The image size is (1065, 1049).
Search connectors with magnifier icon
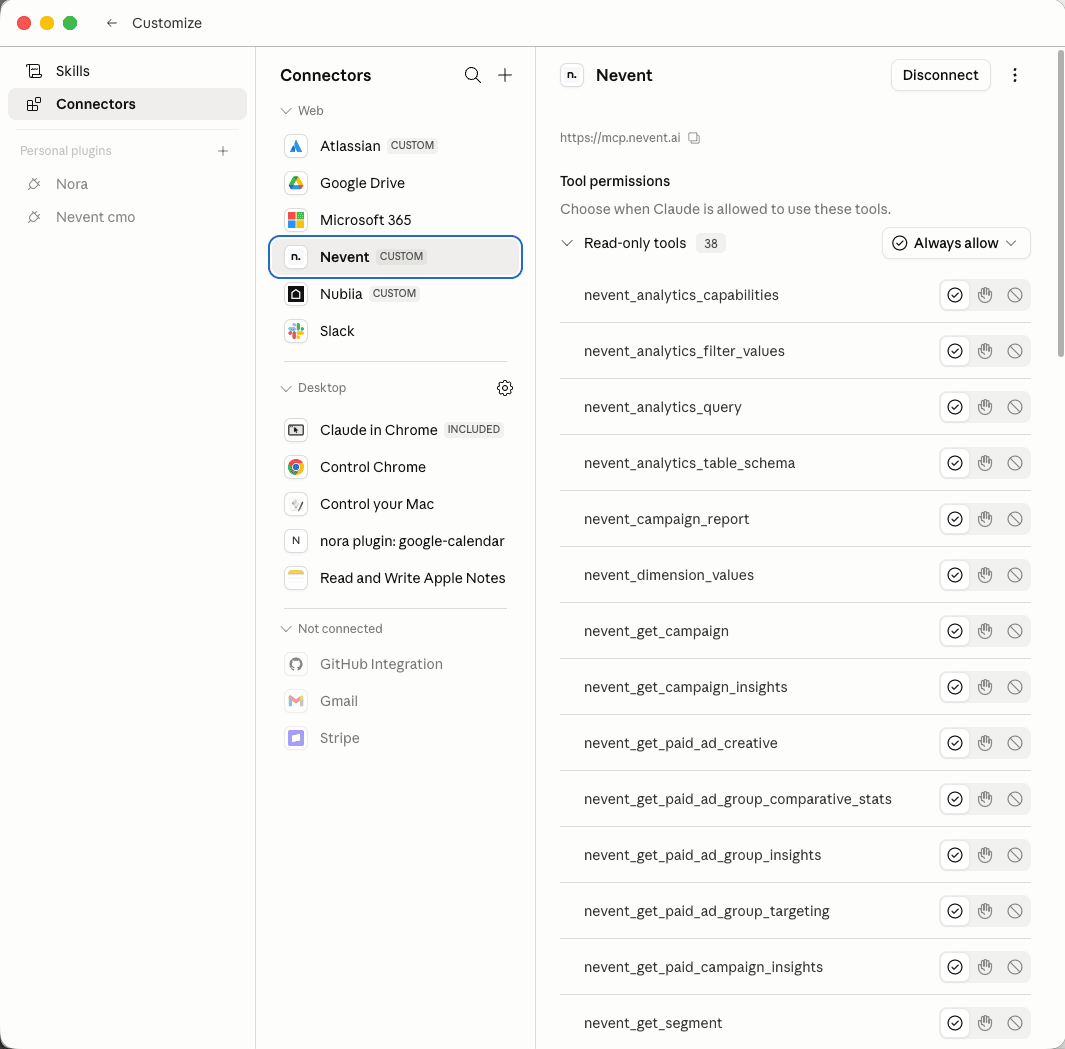pos(473,75)
